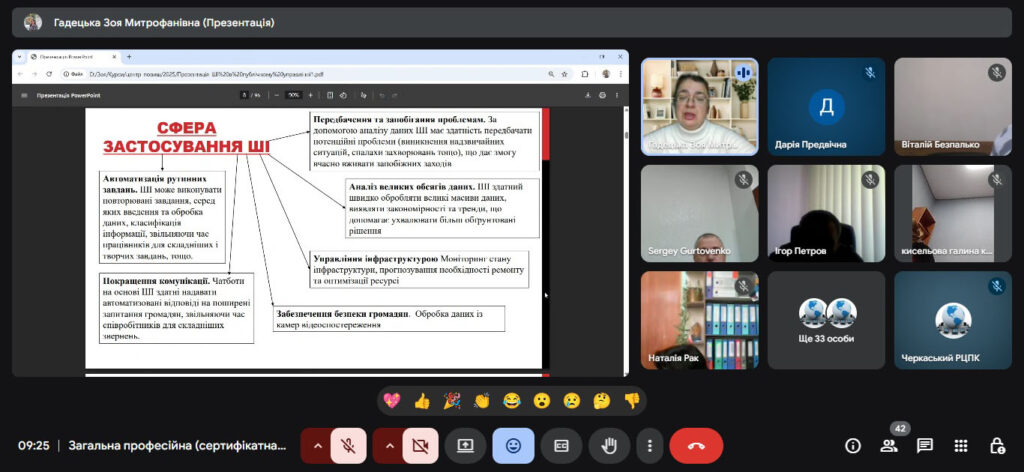Show the participants list with 42 people
The width and height of the screenshot is (1024, 472).
point(889,446)
